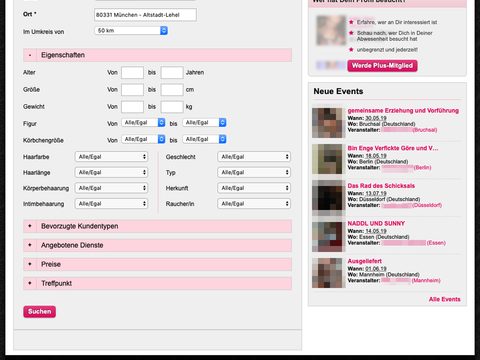
Task: Choose a Haarlänge option
Action: click(x=111, y=172)
